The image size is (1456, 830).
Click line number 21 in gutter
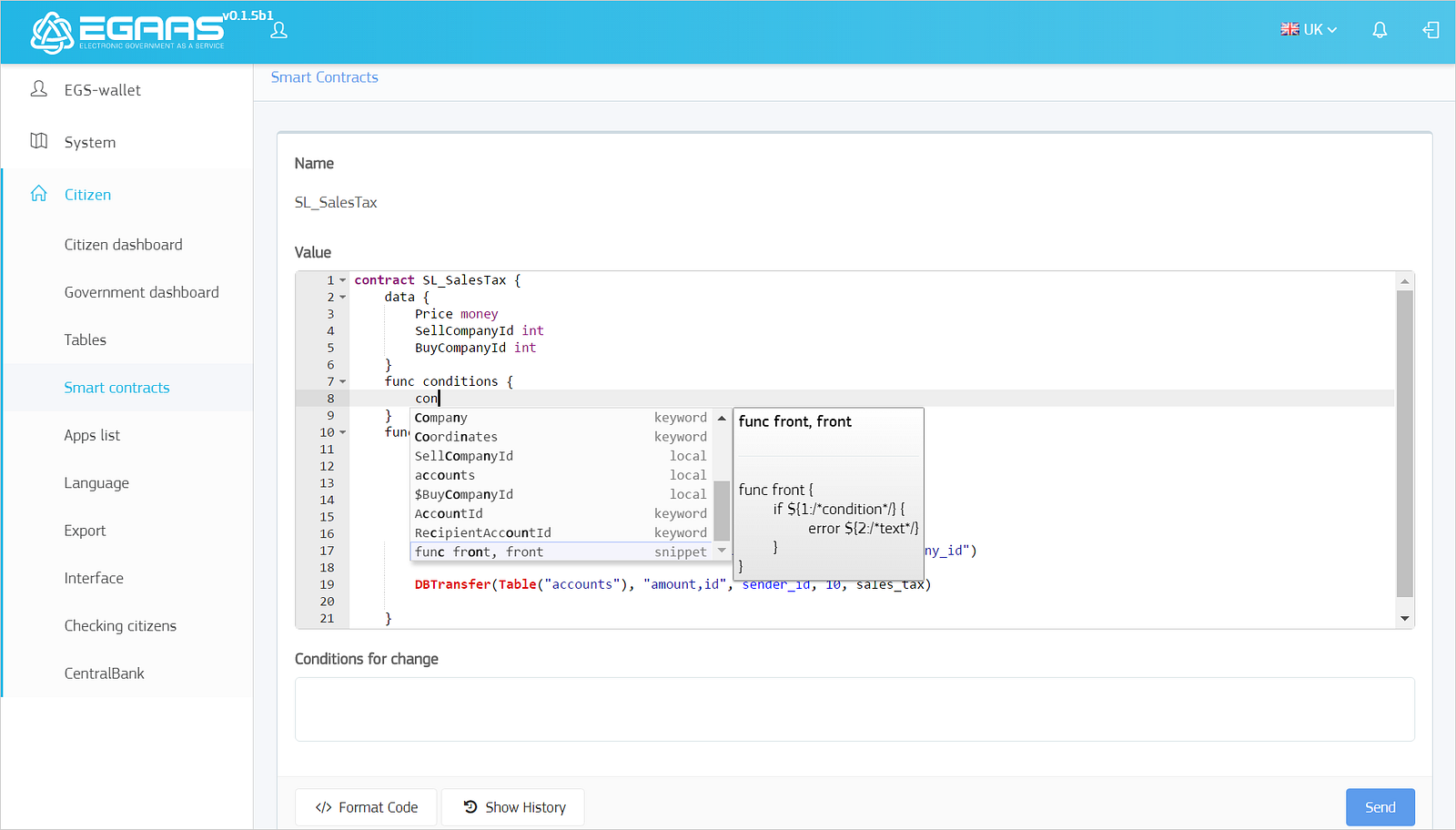(327, 618)
